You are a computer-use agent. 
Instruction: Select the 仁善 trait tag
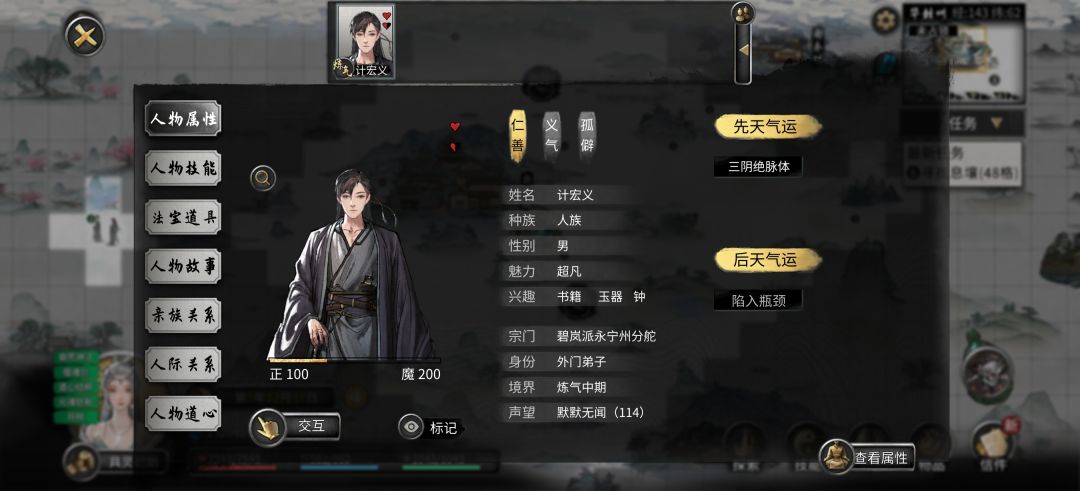point(518,135)
